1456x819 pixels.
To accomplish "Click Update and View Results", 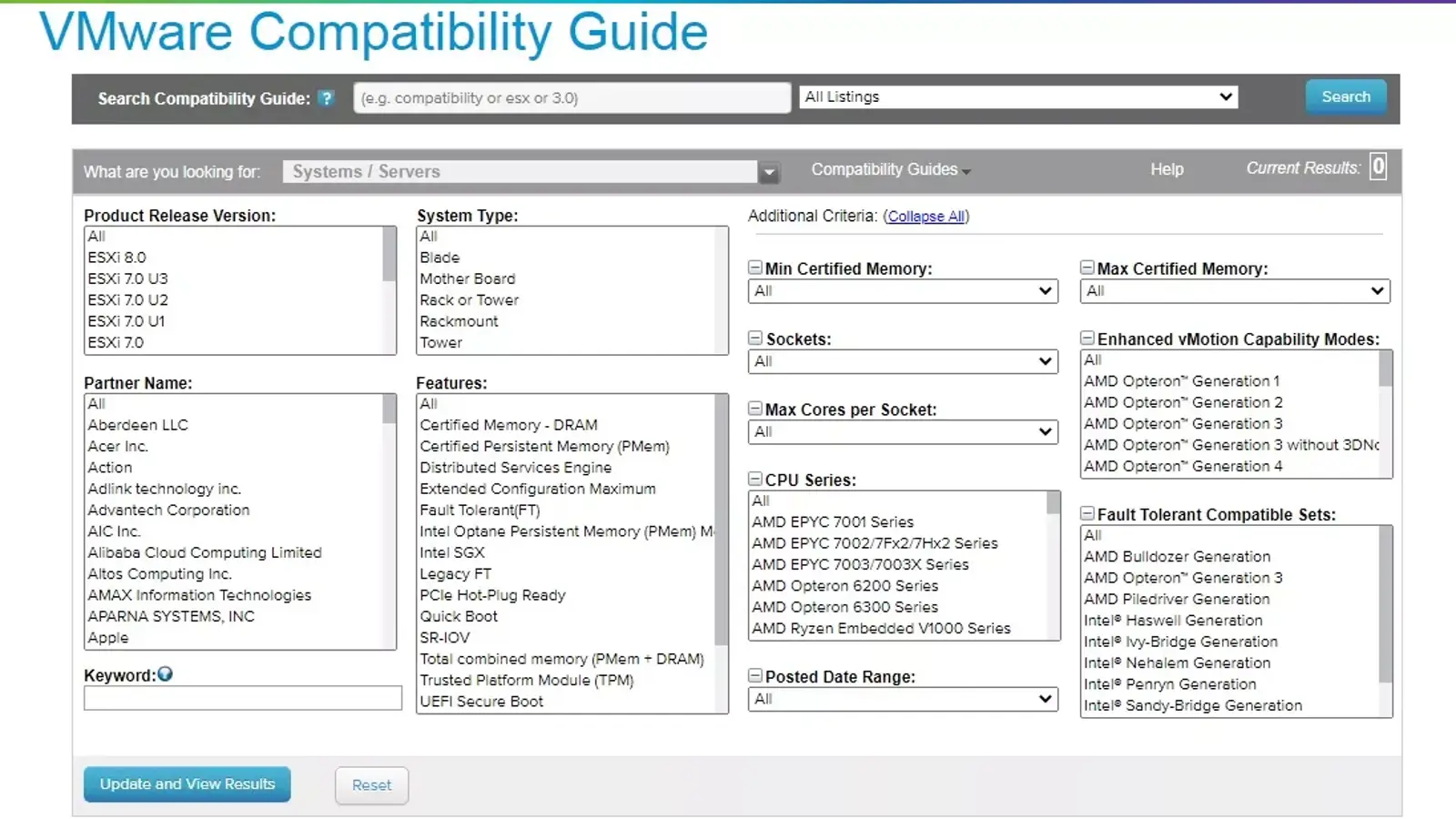I will click(x=187, y=784).
